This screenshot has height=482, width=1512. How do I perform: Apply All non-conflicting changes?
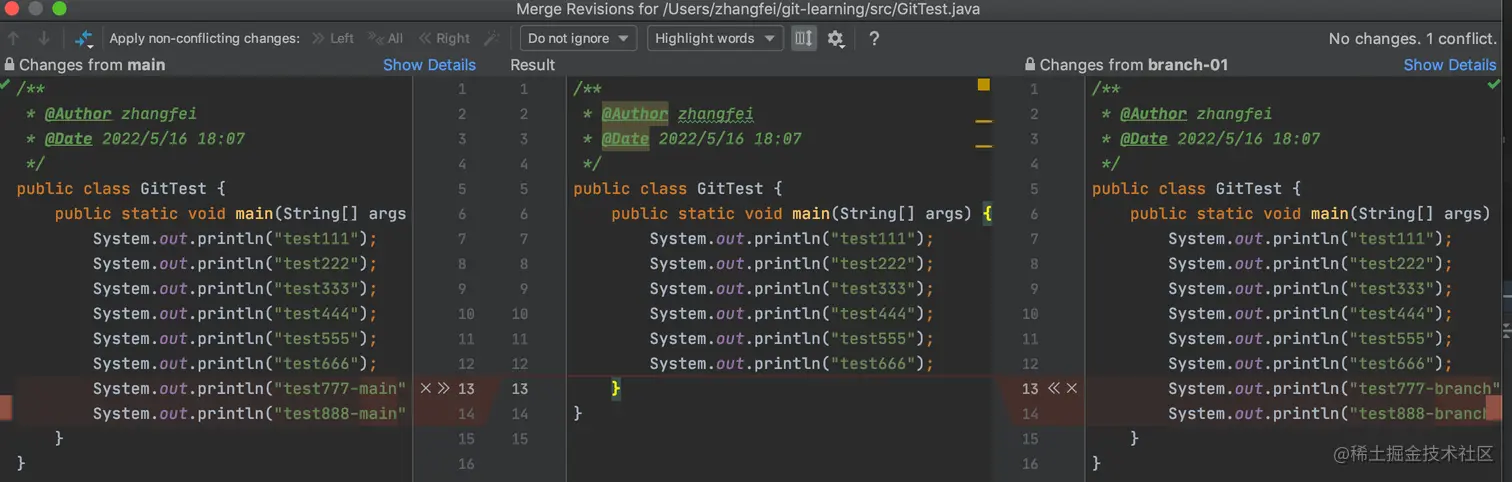point(386,38)
